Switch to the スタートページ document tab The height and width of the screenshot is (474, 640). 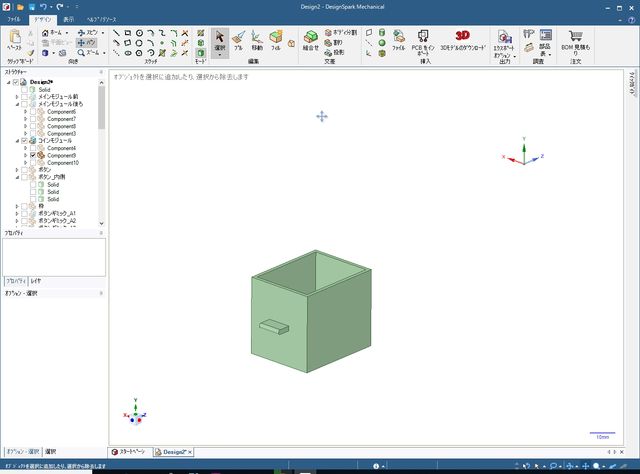(129, 452)
